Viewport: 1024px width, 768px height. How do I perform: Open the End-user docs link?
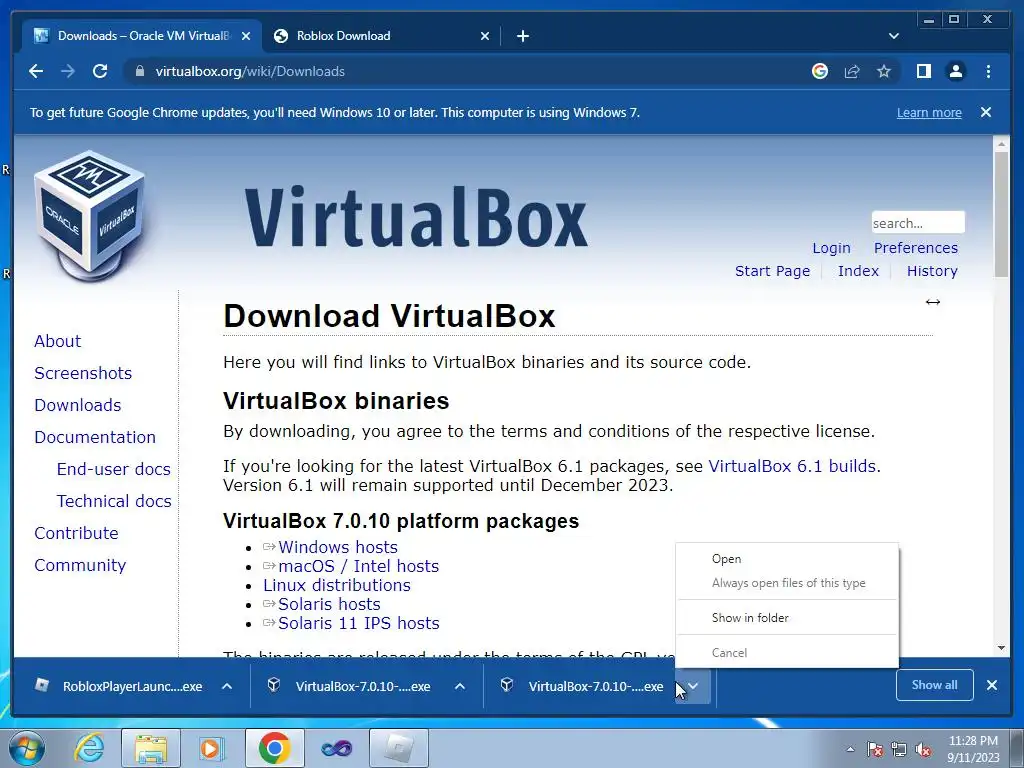[x=114, y=469]
